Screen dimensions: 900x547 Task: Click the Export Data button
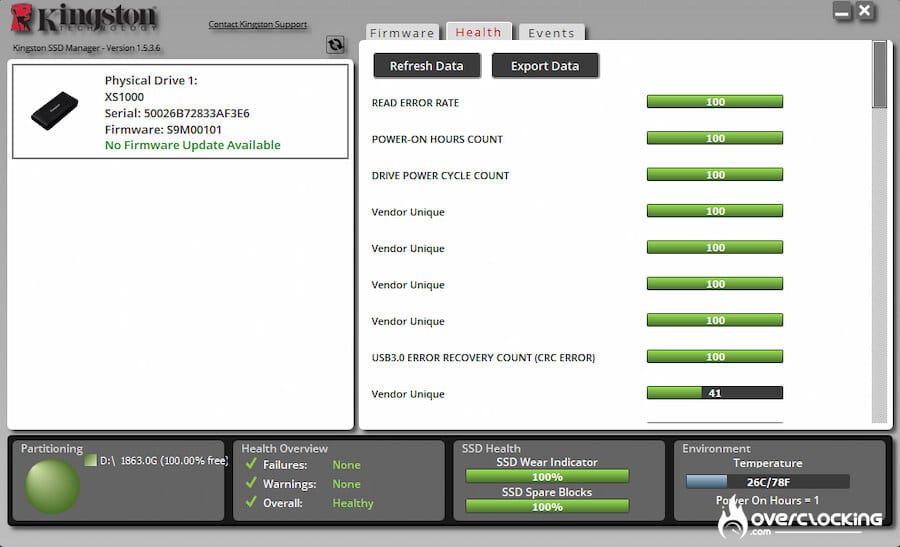tap(545, 66)
